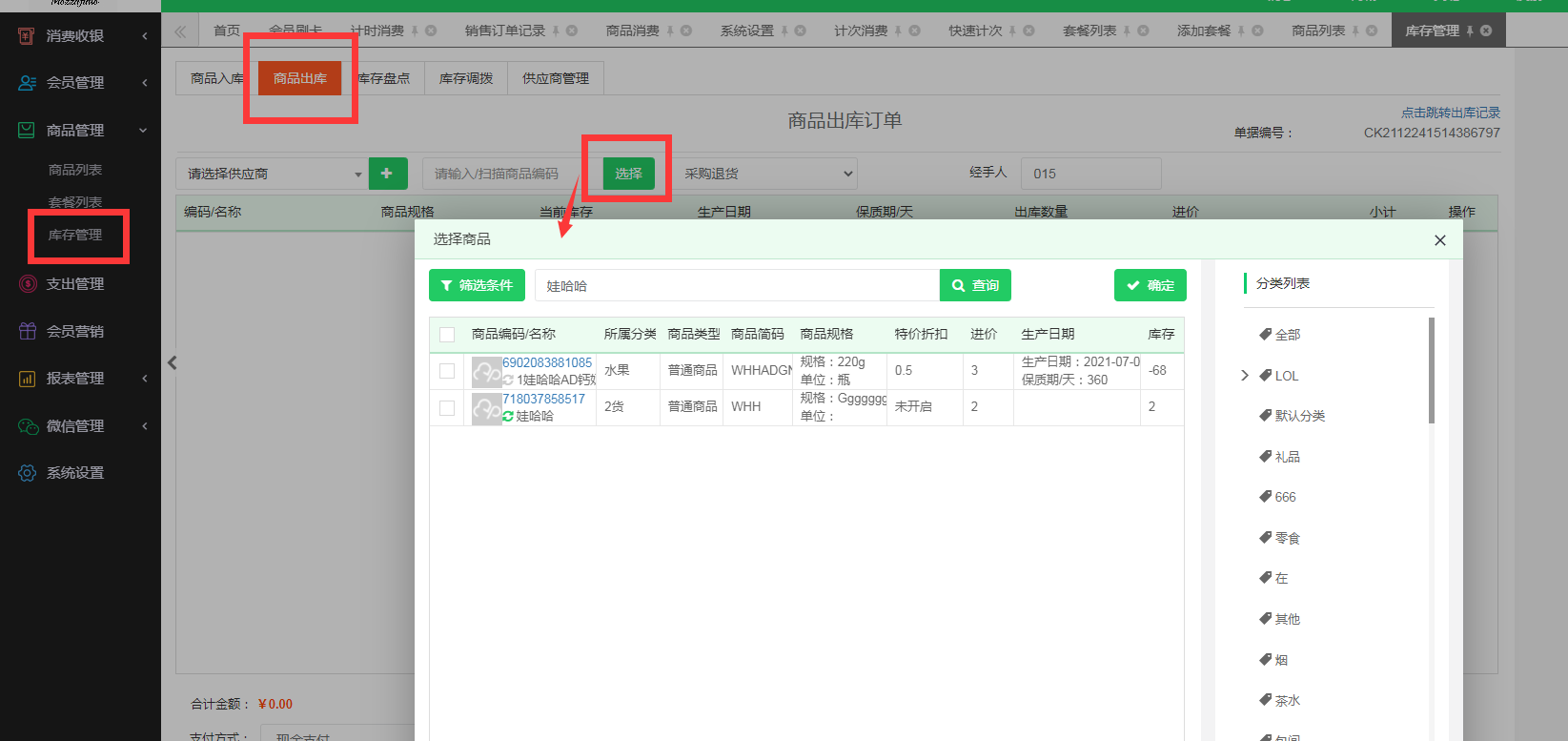Click the 会员营销 gift icon
Screen dimensions: 1568x741
point(27,331)
